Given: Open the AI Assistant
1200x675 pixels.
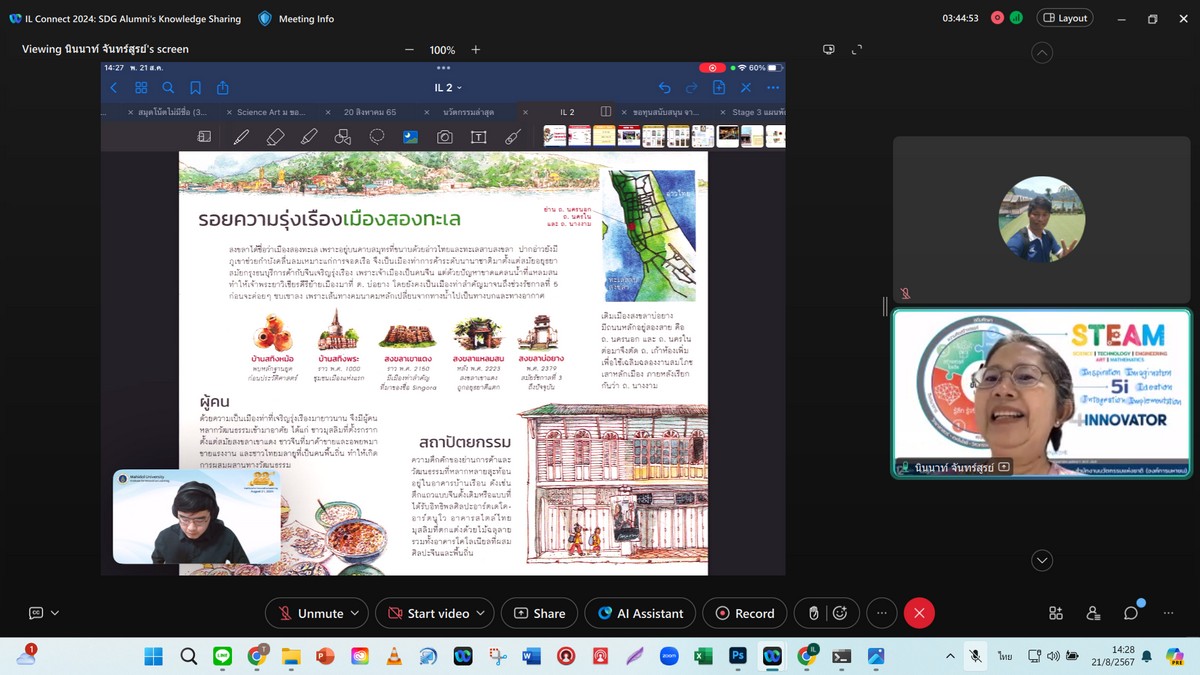Looking at the screenshot, I should click(640, 613).
